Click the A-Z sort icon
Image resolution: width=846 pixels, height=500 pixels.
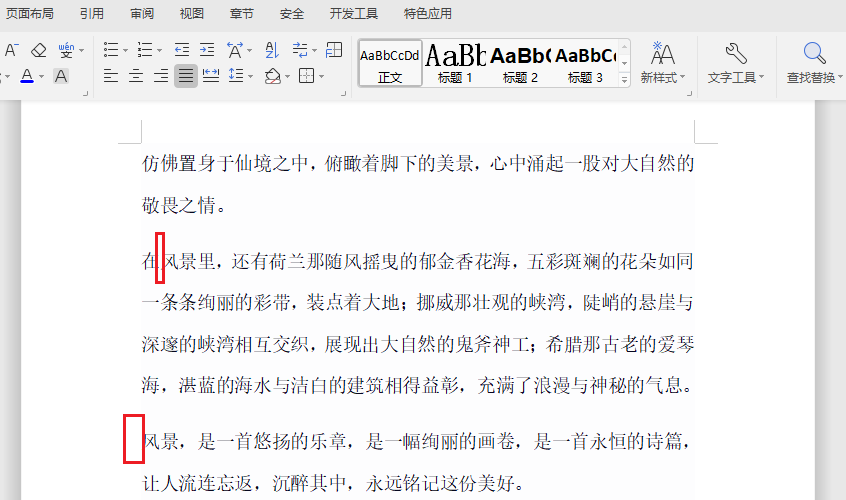[272, 50]
